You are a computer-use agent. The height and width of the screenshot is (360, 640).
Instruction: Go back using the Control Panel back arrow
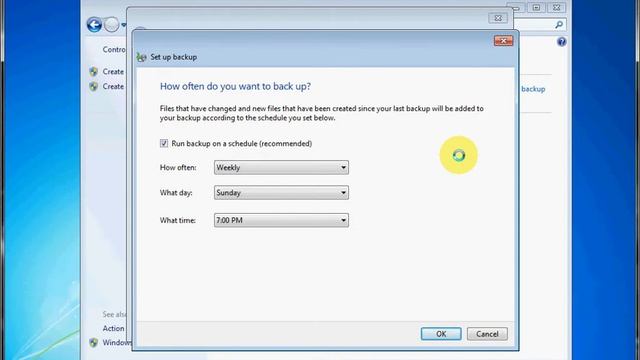coord(94,25)
